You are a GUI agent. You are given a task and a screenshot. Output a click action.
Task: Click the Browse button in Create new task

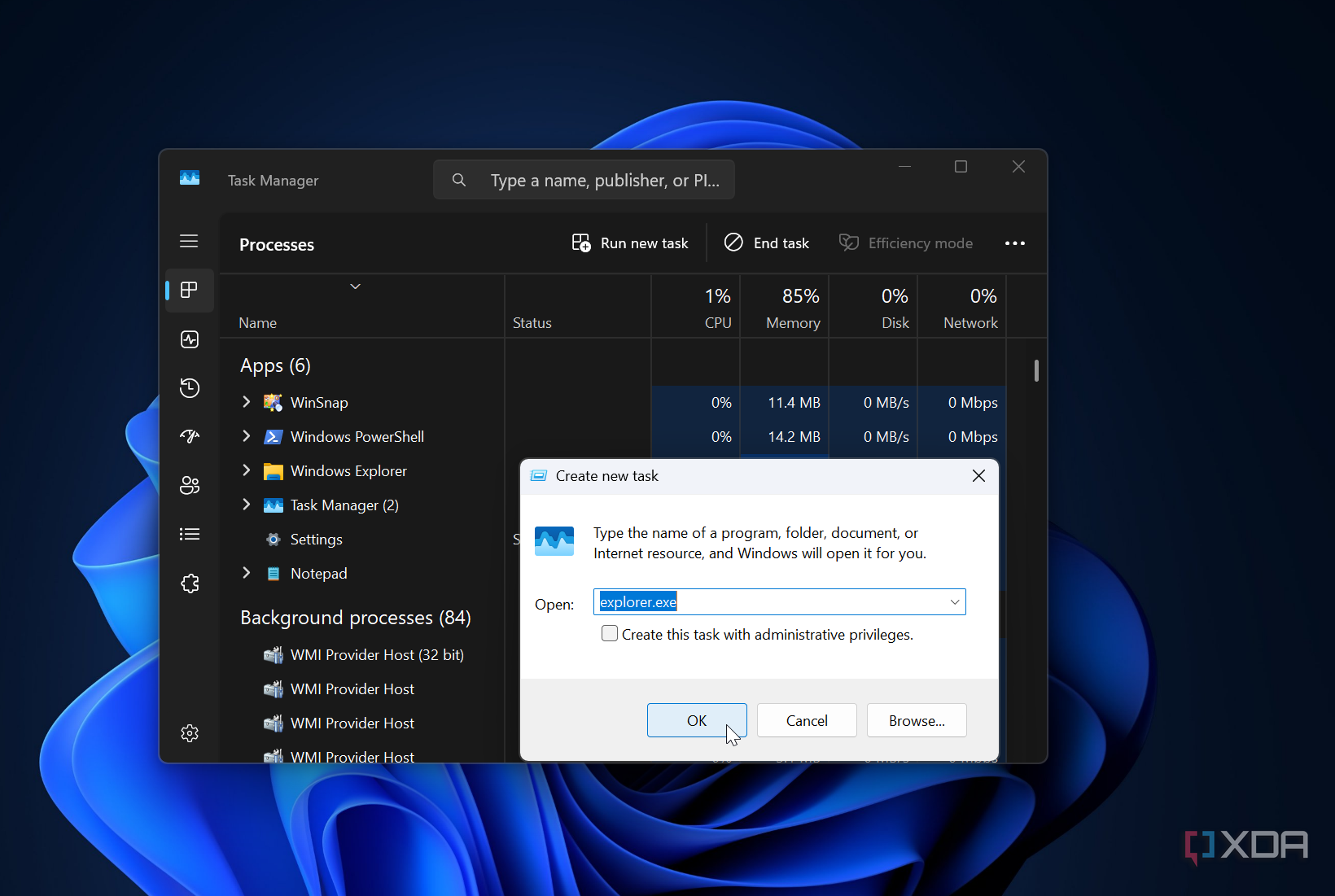pyautogui.click(x=916, y=720)
